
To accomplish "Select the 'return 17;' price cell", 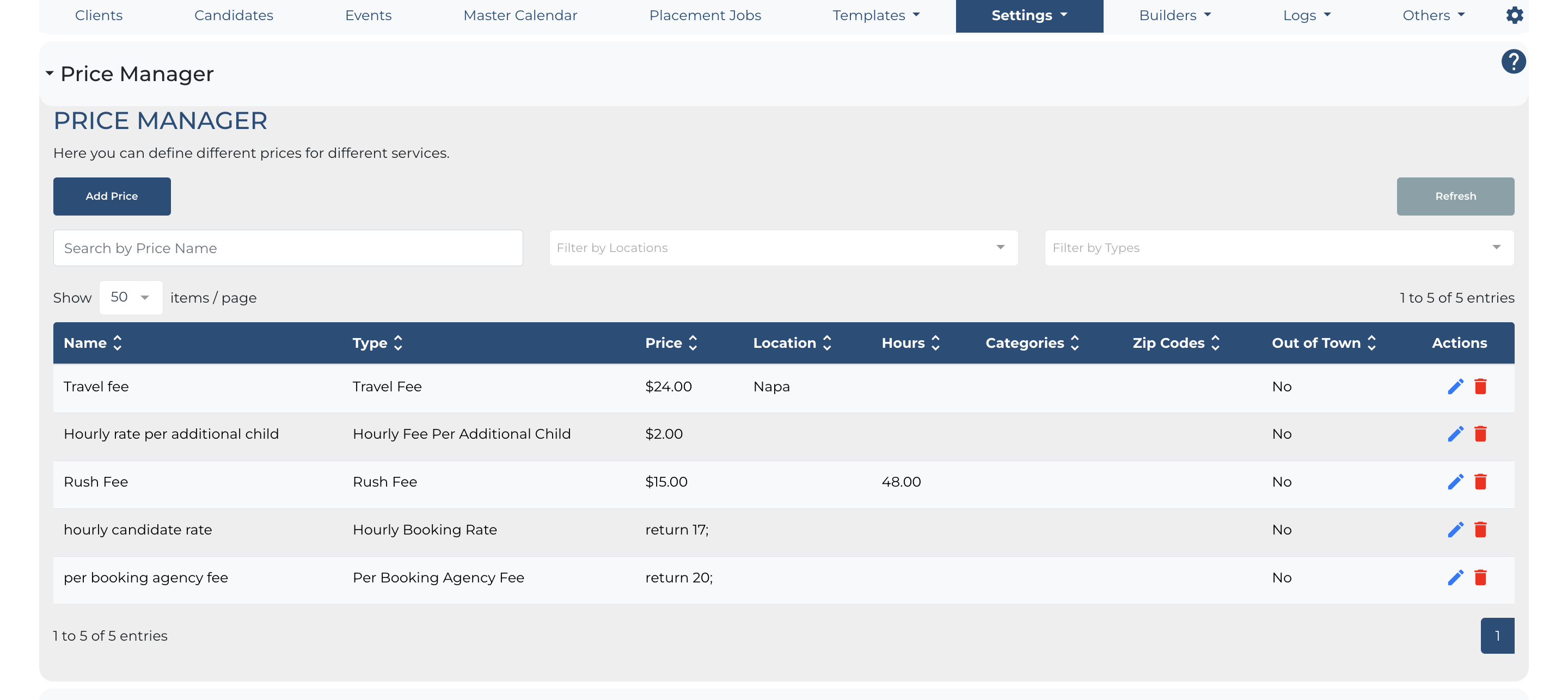I will tap(677, 530).
